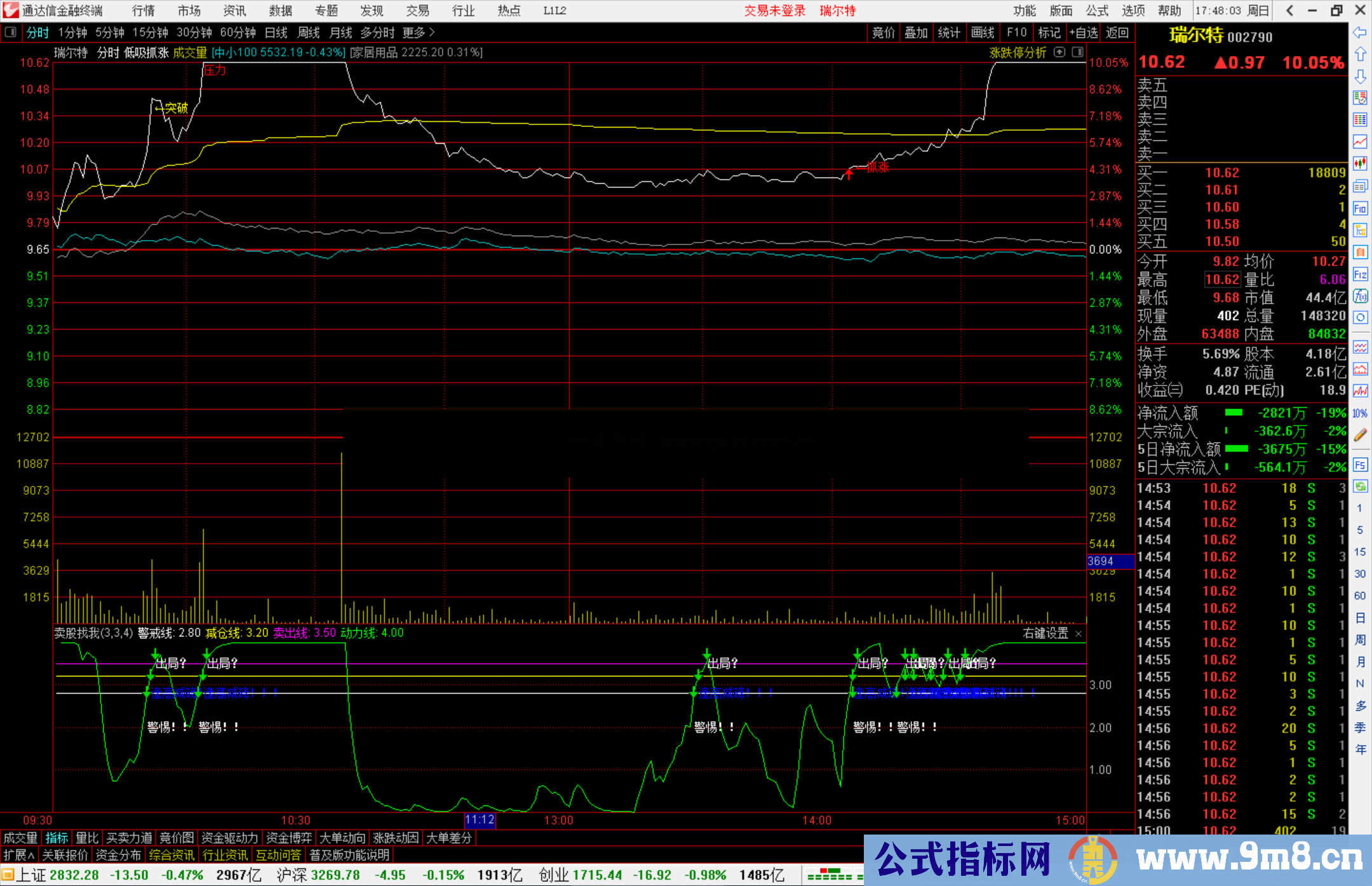Viewport: 1372px width, 886px height.
Task: Close the 卖股找我 indicator panel with X
Action: [x=1079, y=634]
